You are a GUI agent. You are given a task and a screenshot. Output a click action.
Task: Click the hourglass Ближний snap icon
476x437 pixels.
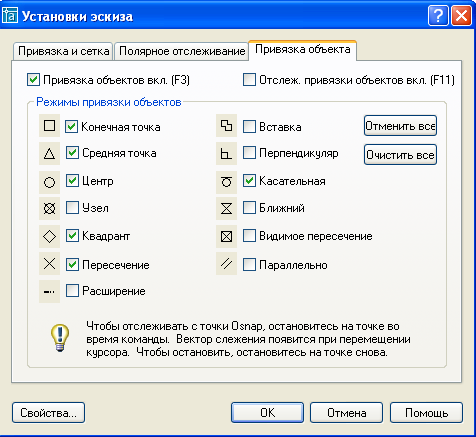pos(226,209)
